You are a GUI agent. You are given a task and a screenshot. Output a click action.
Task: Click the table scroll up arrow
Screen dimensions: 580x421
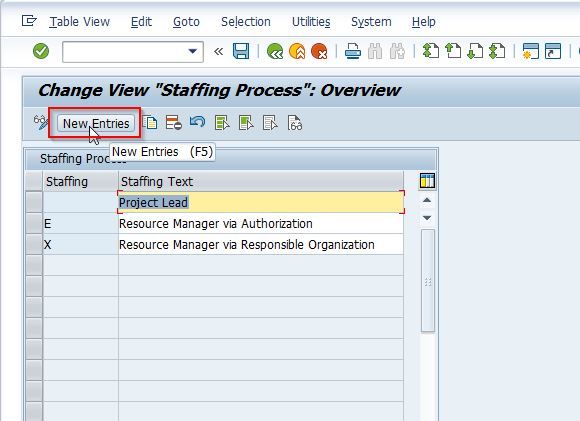(427, 200)
